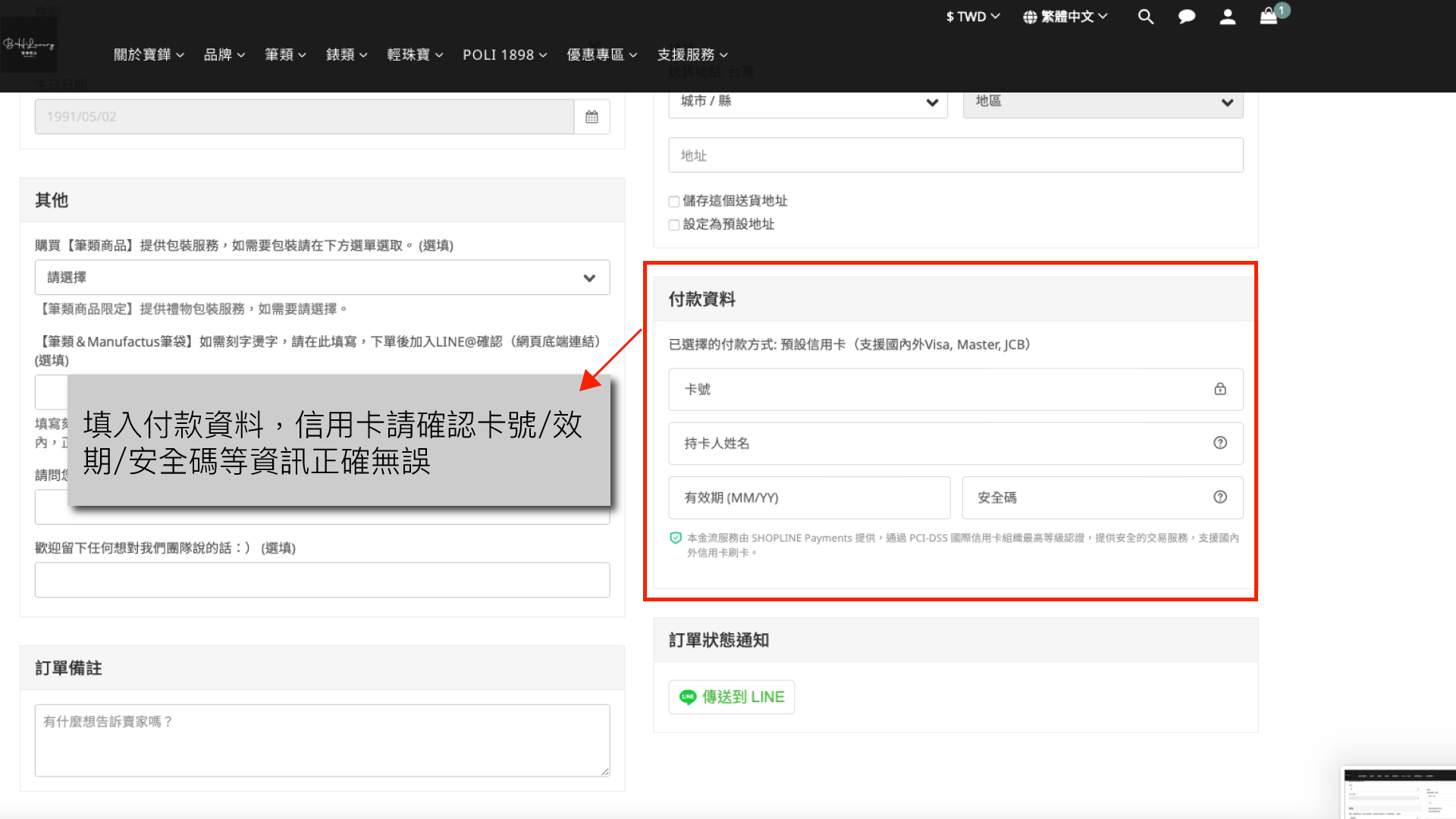Click security code help icon
Viewport: 1456px width, 819px height.
pos(1220,497)
